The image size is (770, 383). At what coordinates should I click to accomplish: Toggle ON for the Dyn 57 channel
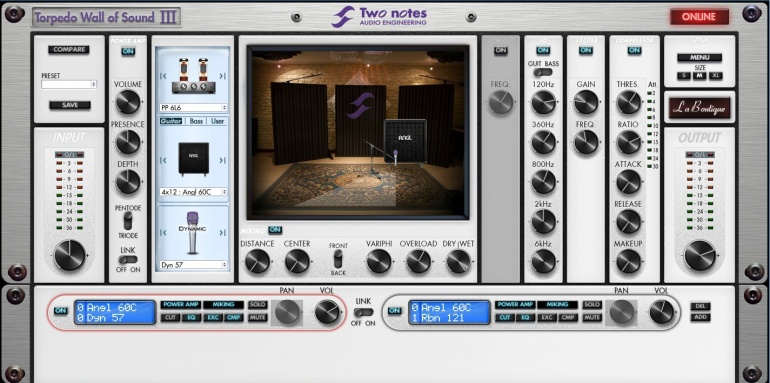[60, 311]
